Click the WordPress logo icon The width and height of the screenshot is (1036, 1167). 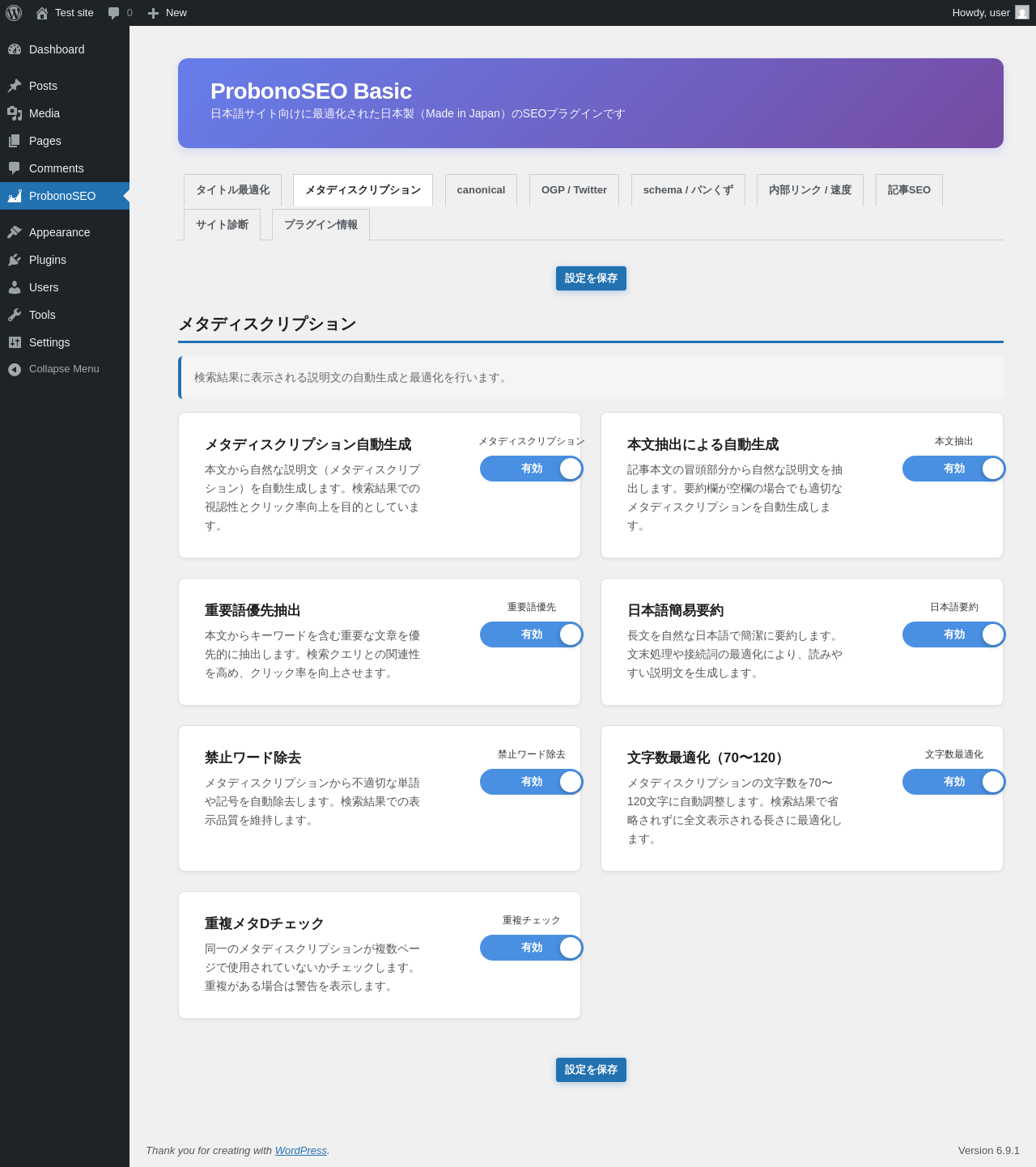click(14, 13)
